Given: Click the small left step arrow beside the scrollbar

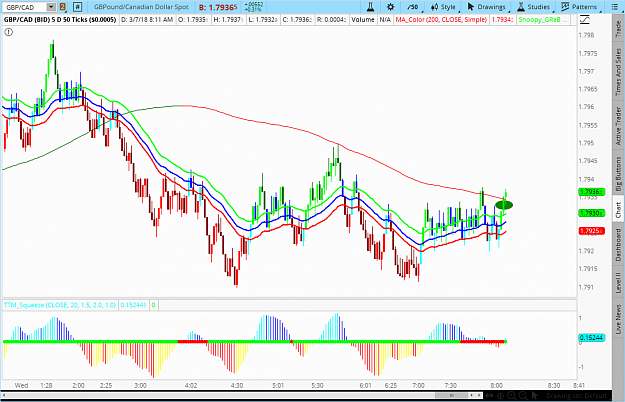Looking at the screenshot, I should point(472,395).
